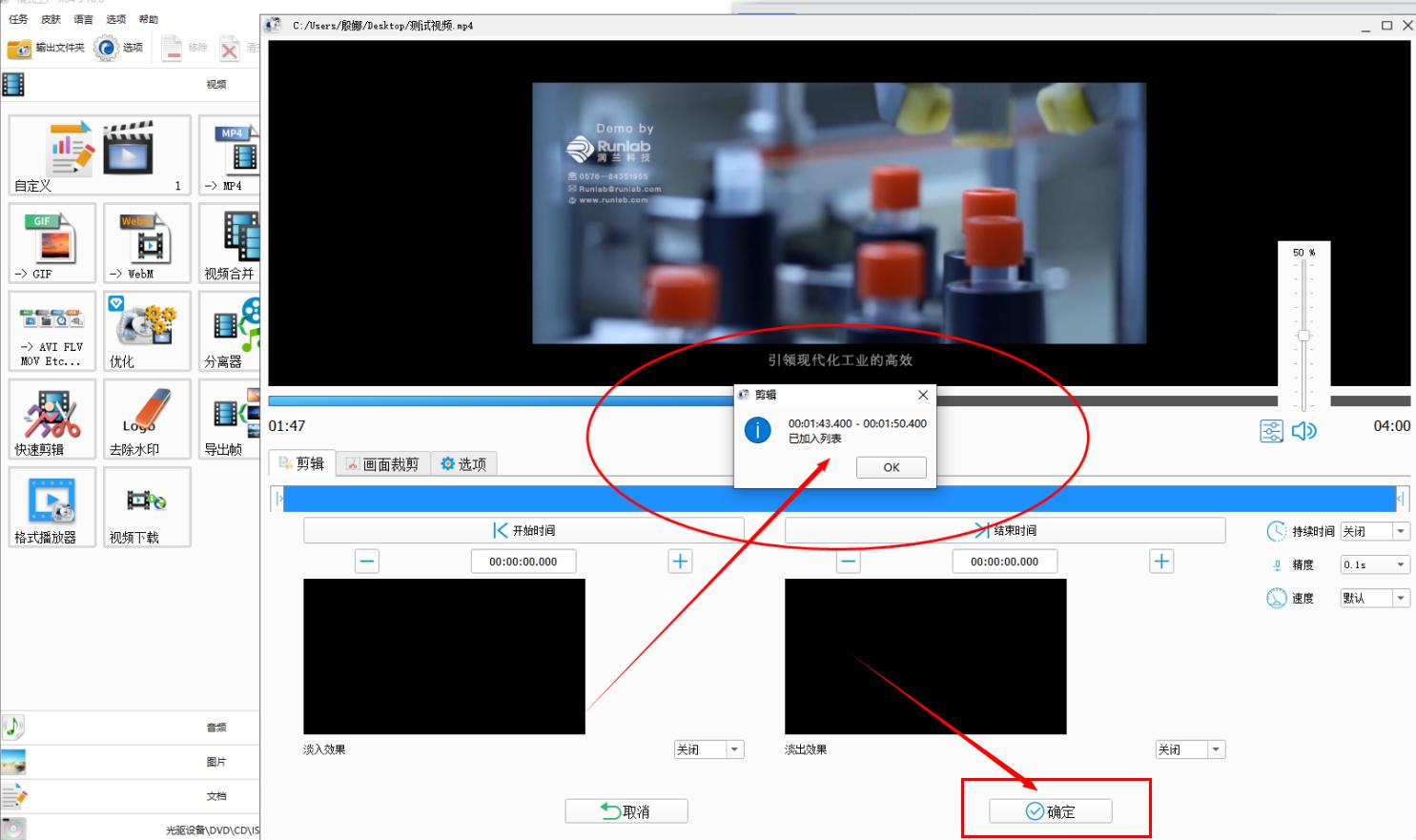This screenshot has height=840, width=1416.
Task: Click OK in the 剪辑 dialog
Action: (891, 467)
